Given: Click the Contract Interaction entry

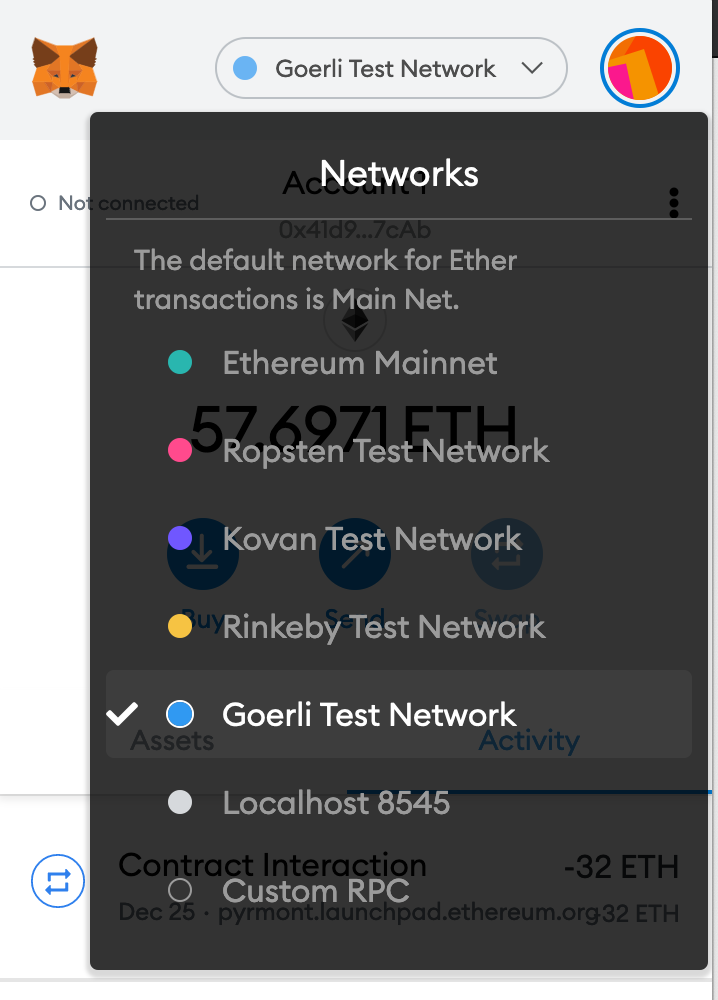Looking at the screenshot, I should [273, 864].
